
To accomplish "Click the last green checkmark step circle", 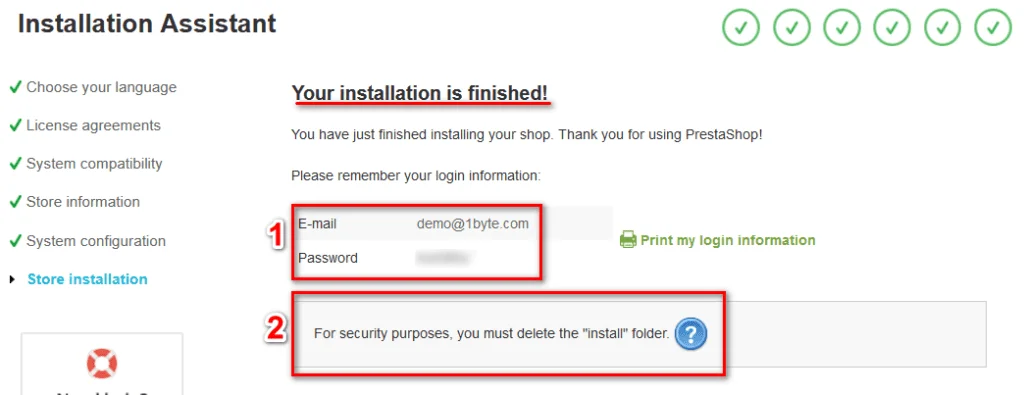I will 993,28.
